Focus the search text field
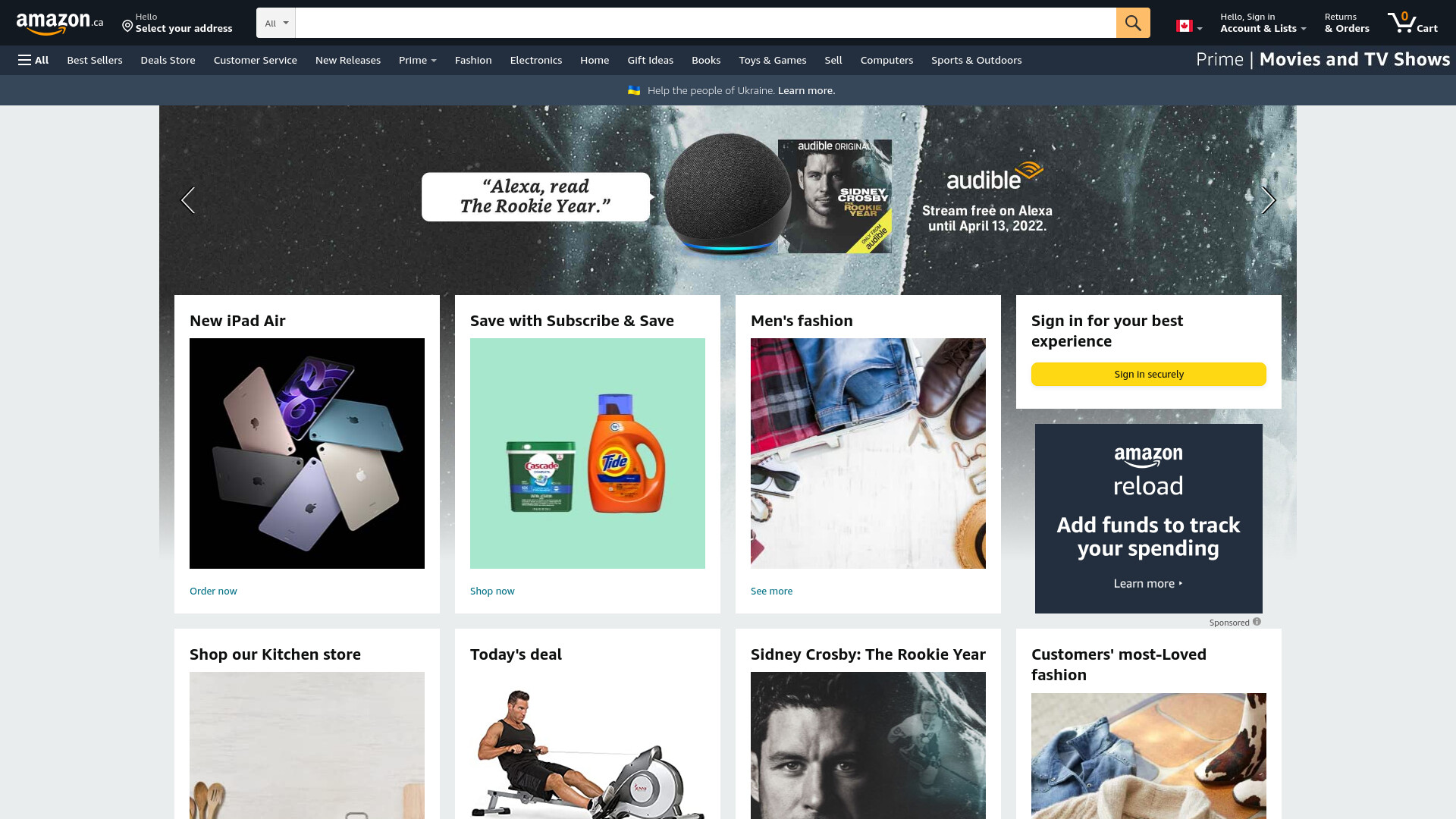1456x819 pixels. [705, 23]
